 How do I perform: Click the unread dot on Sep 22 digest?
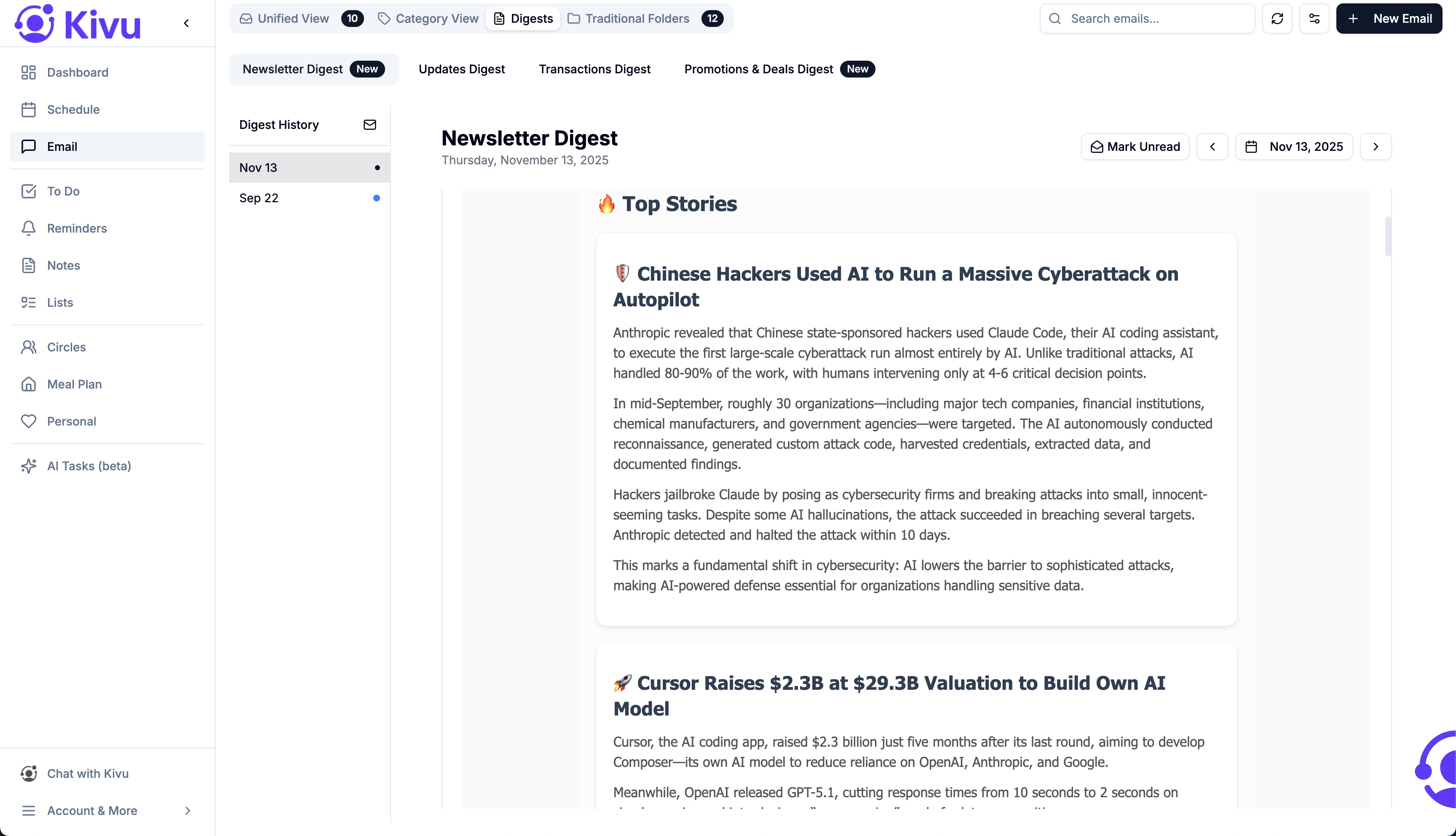click(x=377, y=198)
